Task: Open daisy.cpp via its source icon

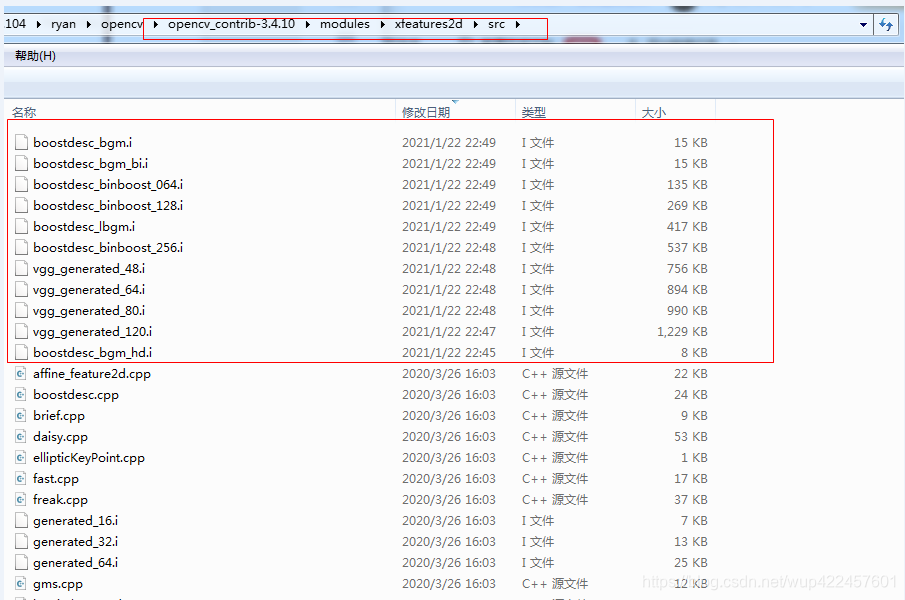Action: pos(22,436)
